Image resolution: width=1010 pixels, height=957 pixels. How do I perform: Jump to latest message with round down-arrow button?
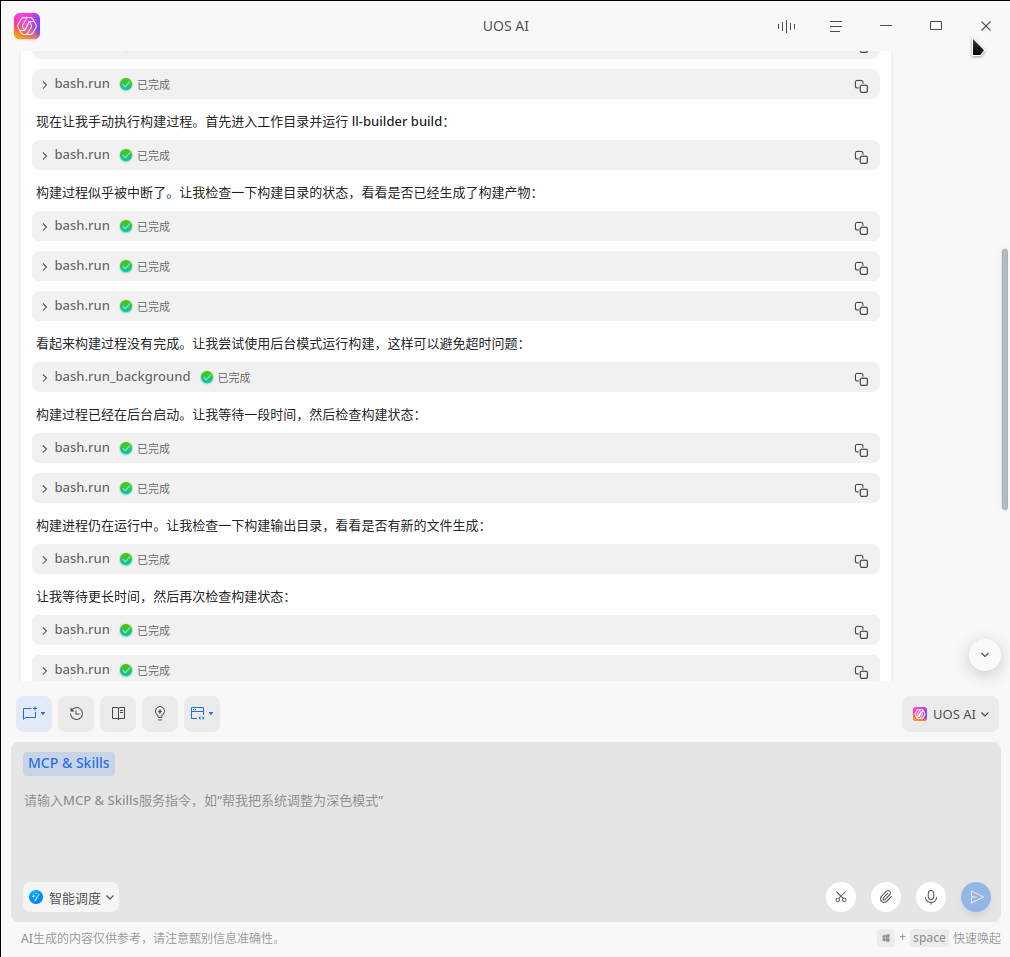click(984, 655)
